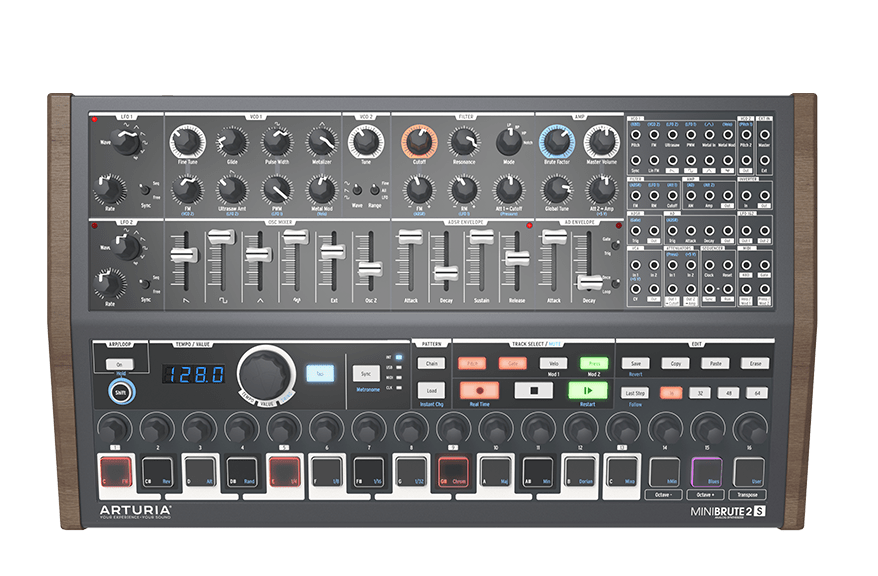Image resolution: width=878 pixels, height=576 pixels.
Task: Tap step pad 5 labeled E 1/4
Action: pos(286,471)
